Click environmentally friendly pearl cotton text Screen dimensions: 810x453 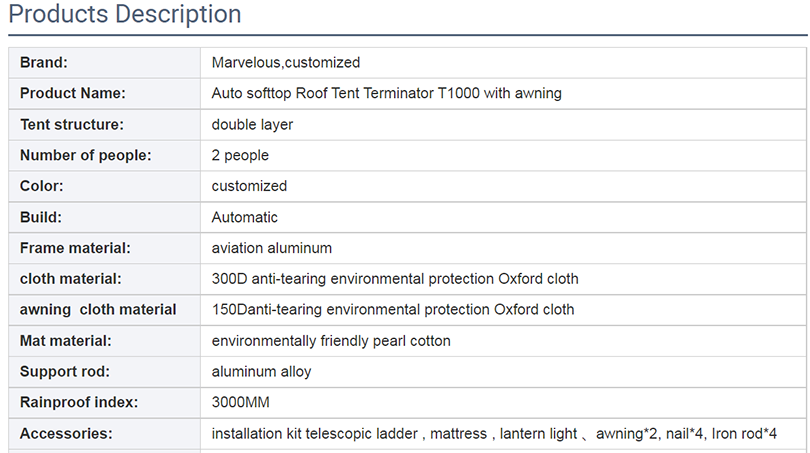(x=331, y=341)
